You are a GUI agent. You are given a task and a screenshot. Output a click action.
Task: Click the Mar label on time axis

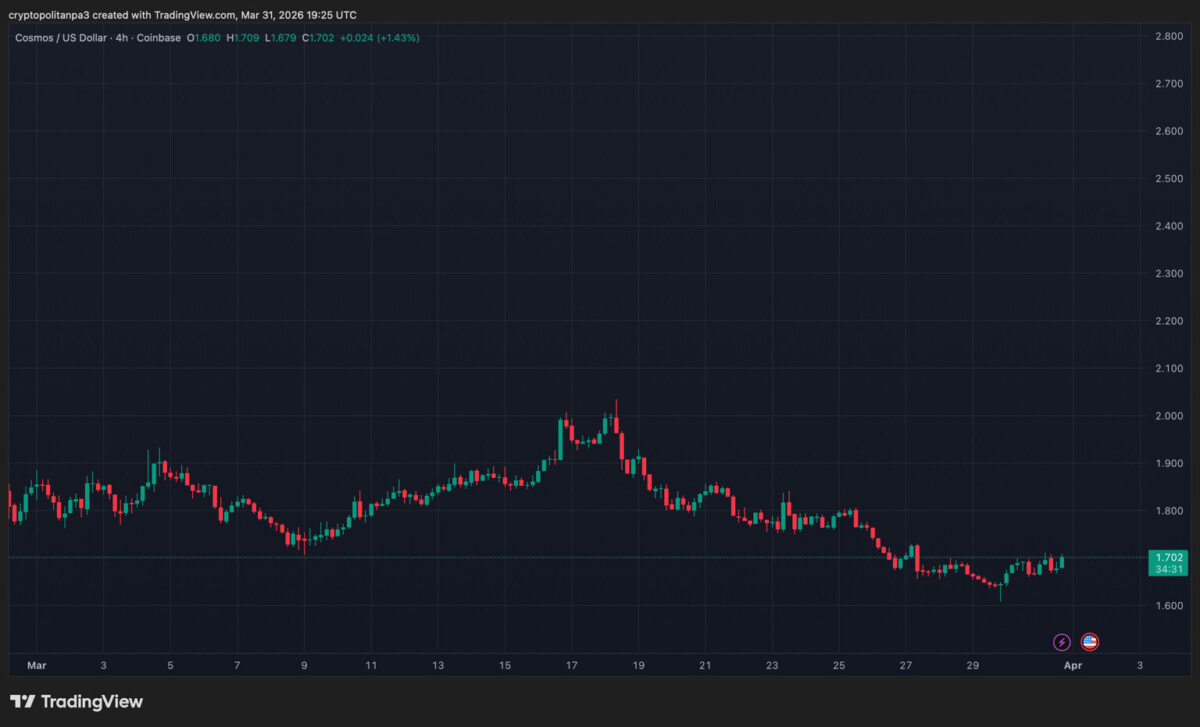(x=37, y=665)
